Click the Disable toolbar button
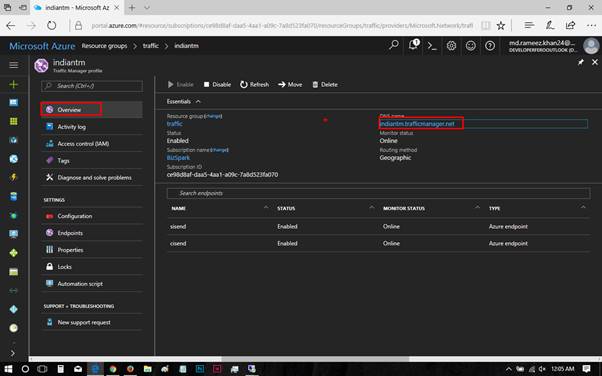The width and height of the screenshot is (602, 376). click(x=217, y=84)
